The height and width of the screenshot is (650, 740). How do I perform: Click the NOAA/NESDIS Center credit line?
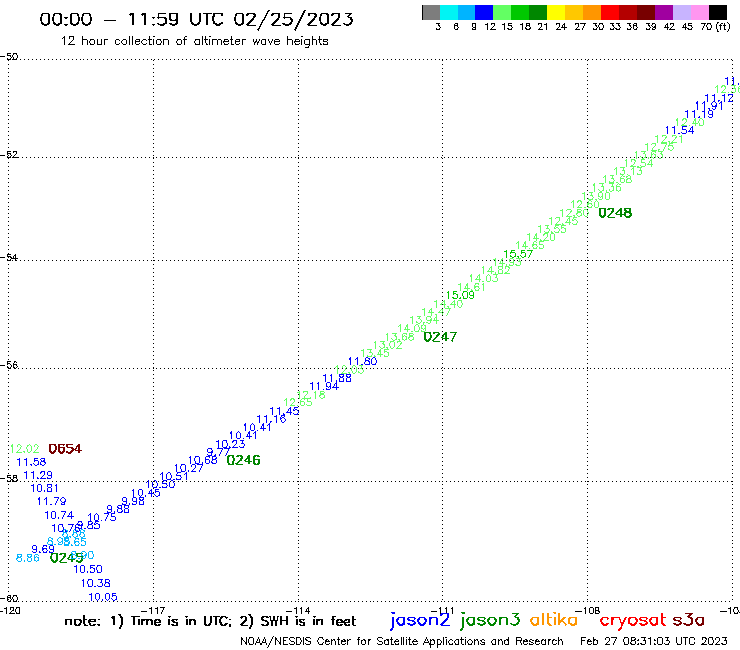(x=402, y=642)
